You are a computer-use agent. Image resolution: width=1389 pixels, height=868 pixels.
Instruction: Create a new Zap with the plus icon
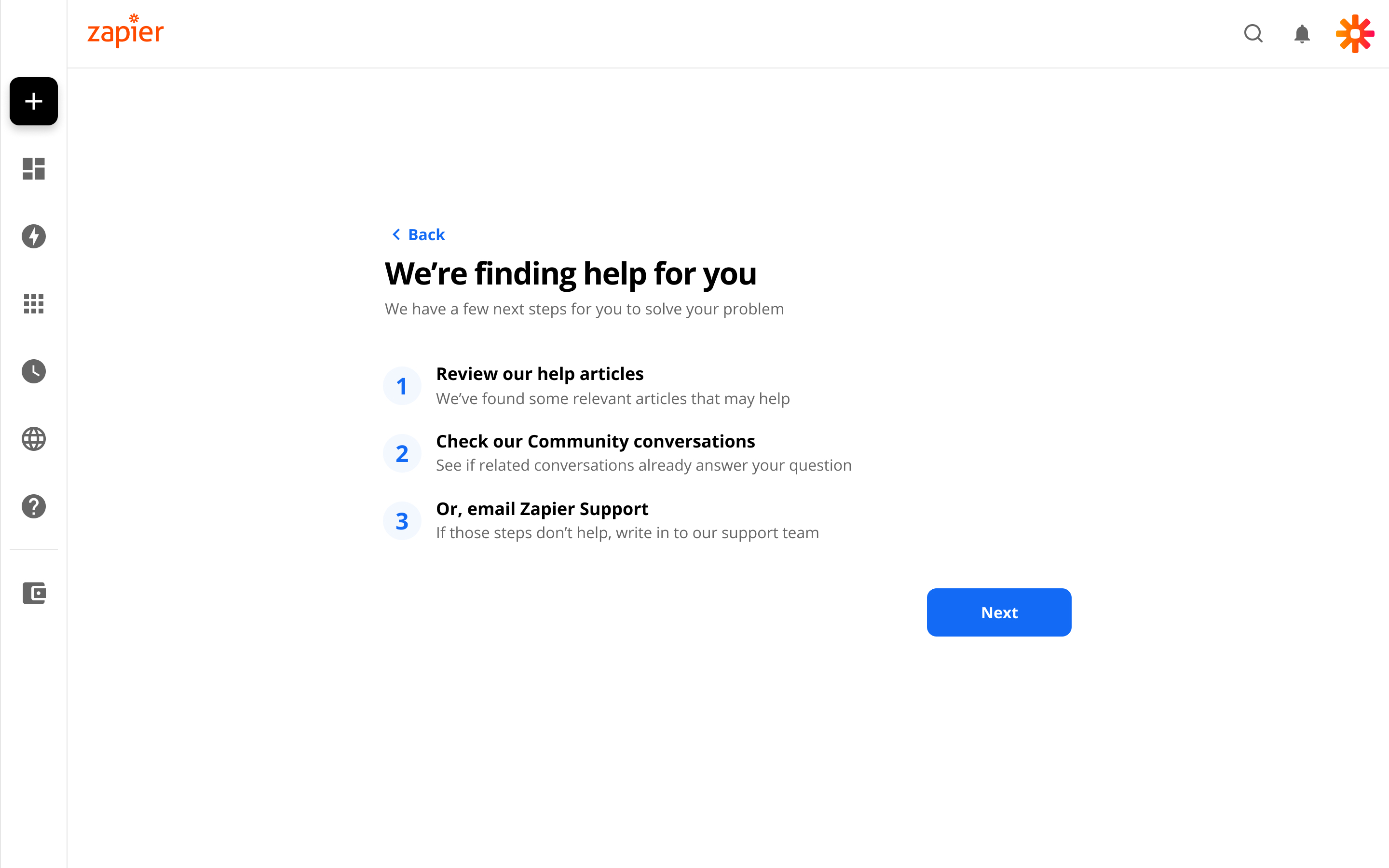(33, 102)
